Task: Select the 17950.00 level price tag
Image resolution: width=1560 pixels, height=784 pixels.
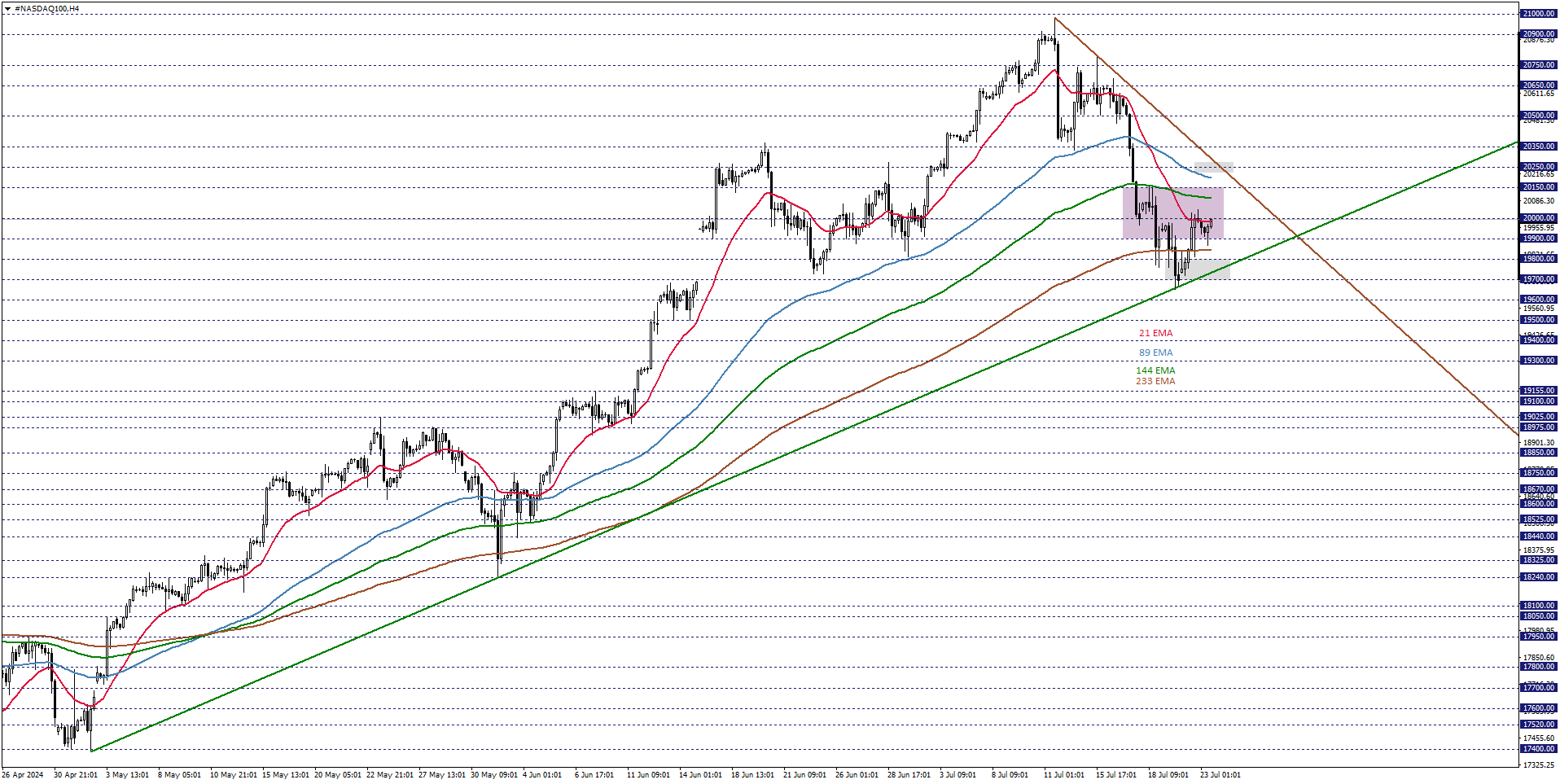Action: [x=1538, y=637]
